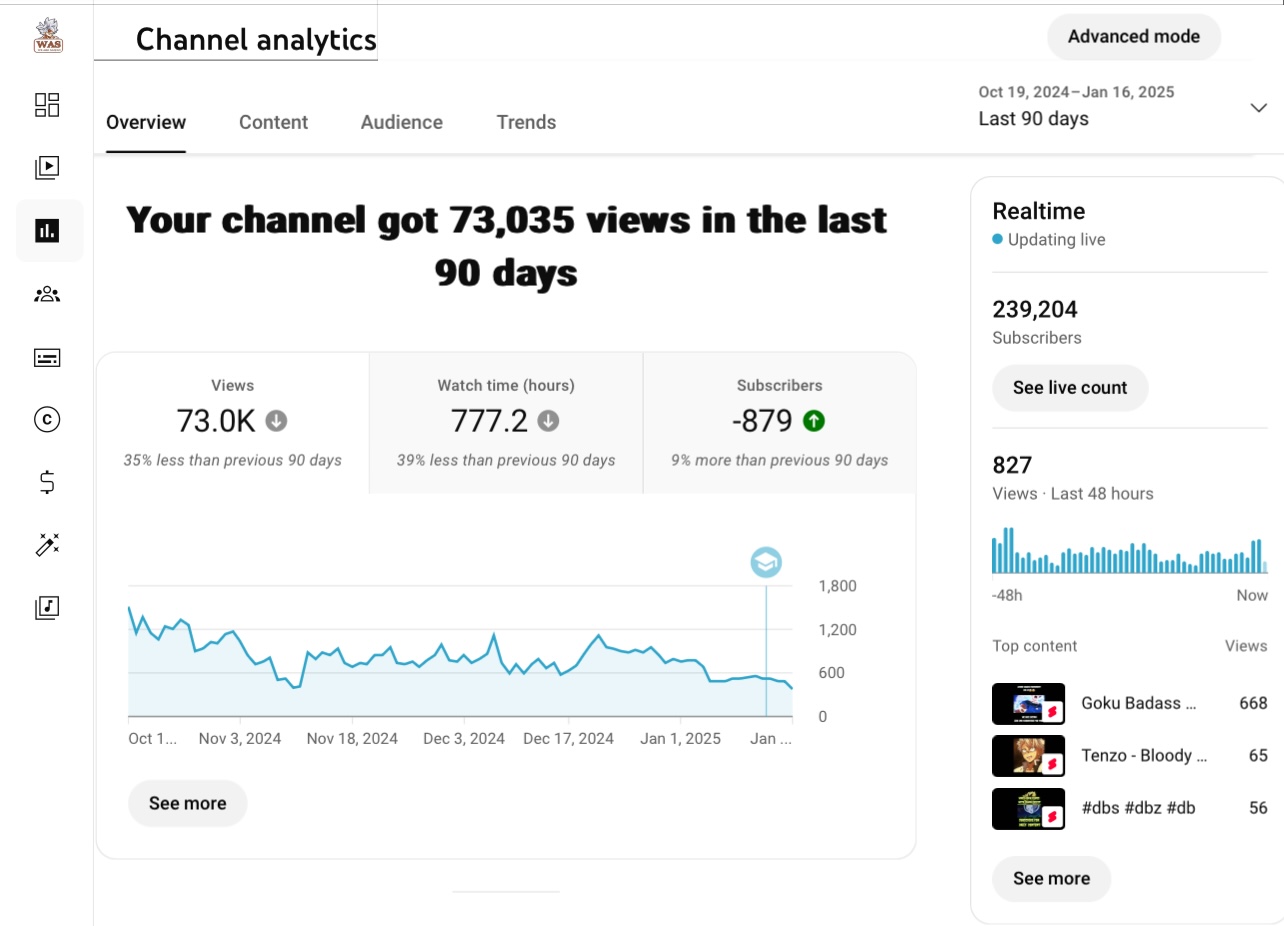
Task: Expand the Last 90 days date dropdown
Action: pyautogui.click(x=1258, y=108)
